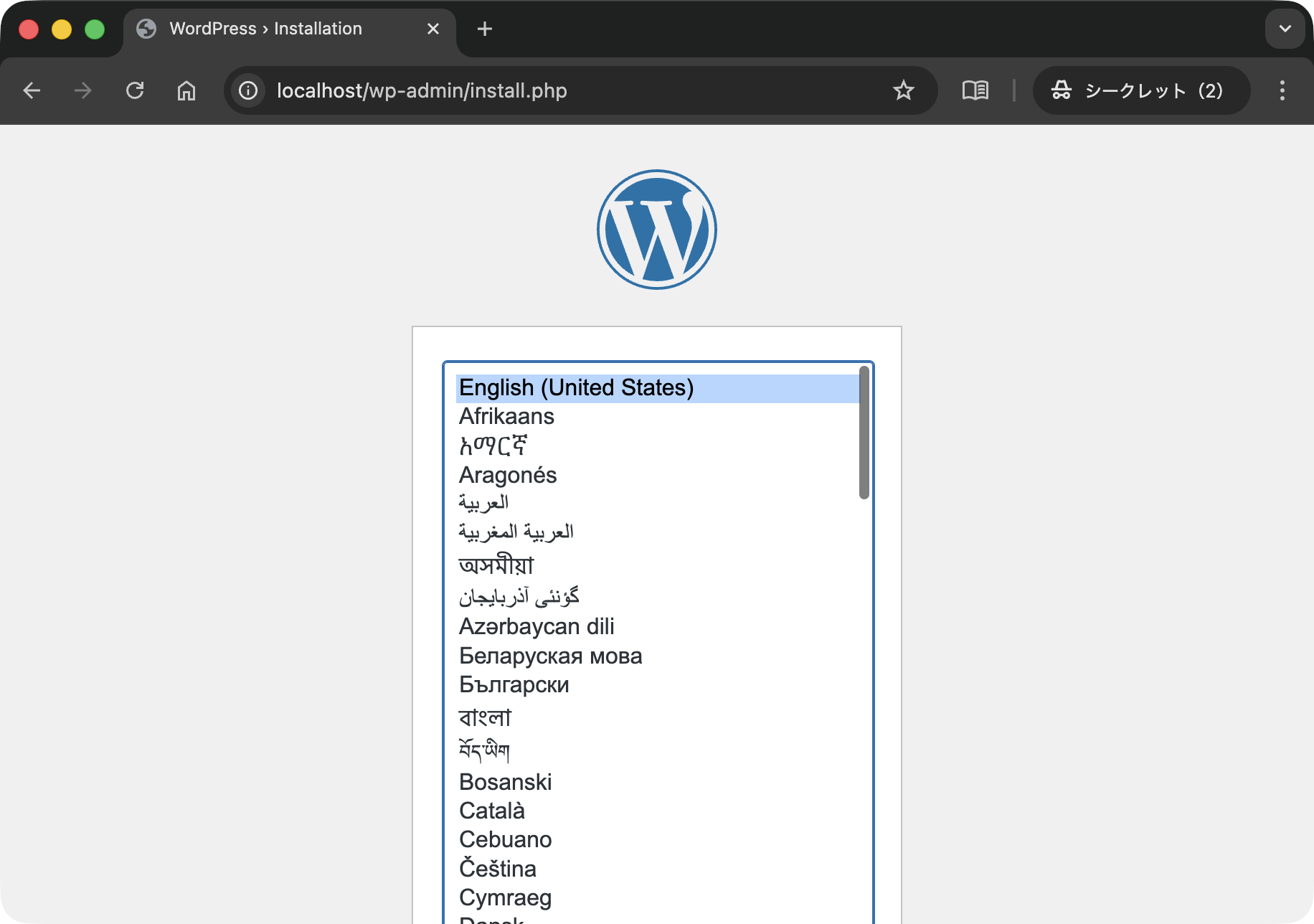Go to the browser home page
1314x924 pixels.
pyautogui.click(x=186, y=90)
